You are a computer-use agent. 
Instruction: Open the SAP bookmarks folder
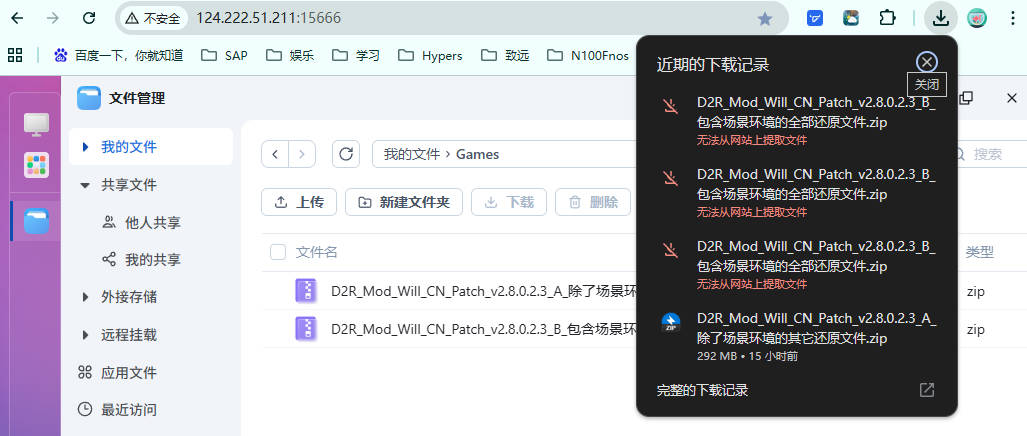point(225,56)
